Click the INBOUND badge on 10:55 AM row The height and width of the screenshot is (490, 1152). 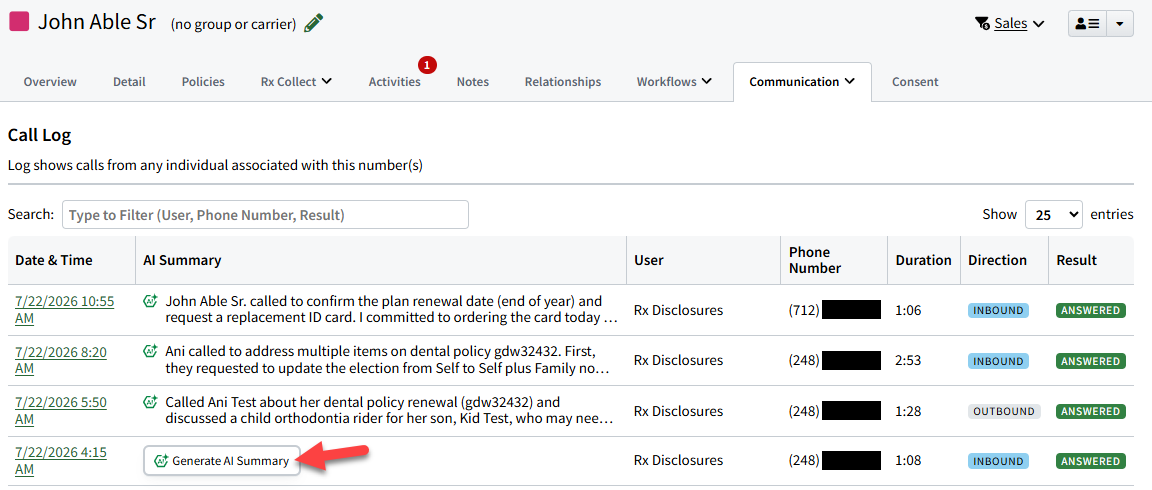[998, 310]
